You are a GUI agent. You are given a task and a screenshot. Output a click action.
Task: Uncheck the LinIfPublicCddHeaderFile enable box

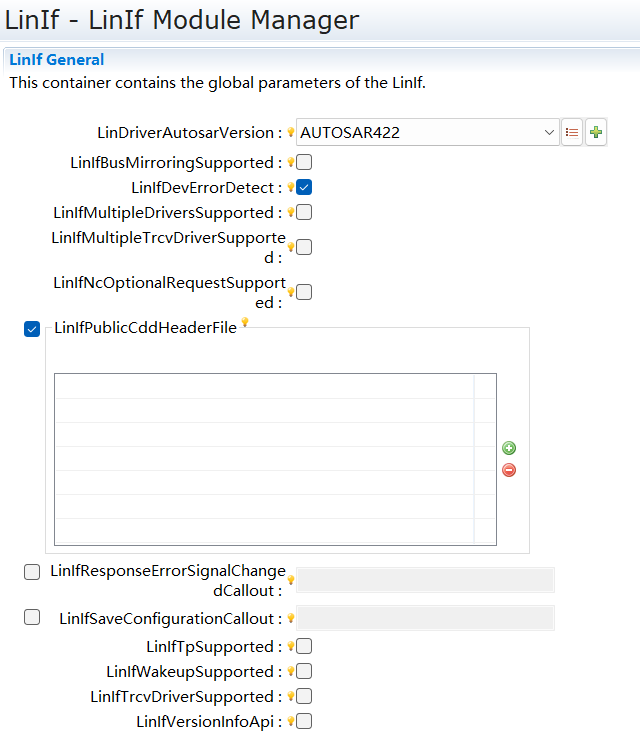pos(32,329)
